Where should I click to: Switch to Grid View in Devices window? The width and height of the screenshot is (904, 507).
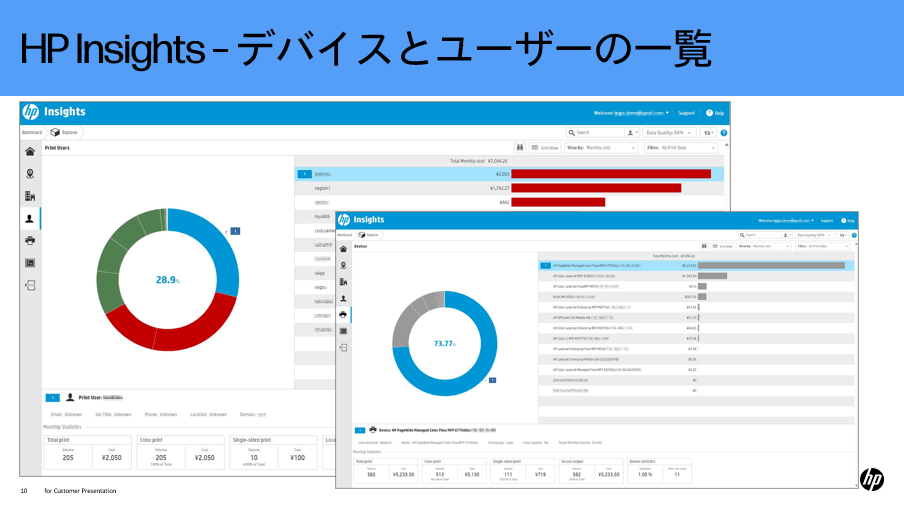(722, 246)
